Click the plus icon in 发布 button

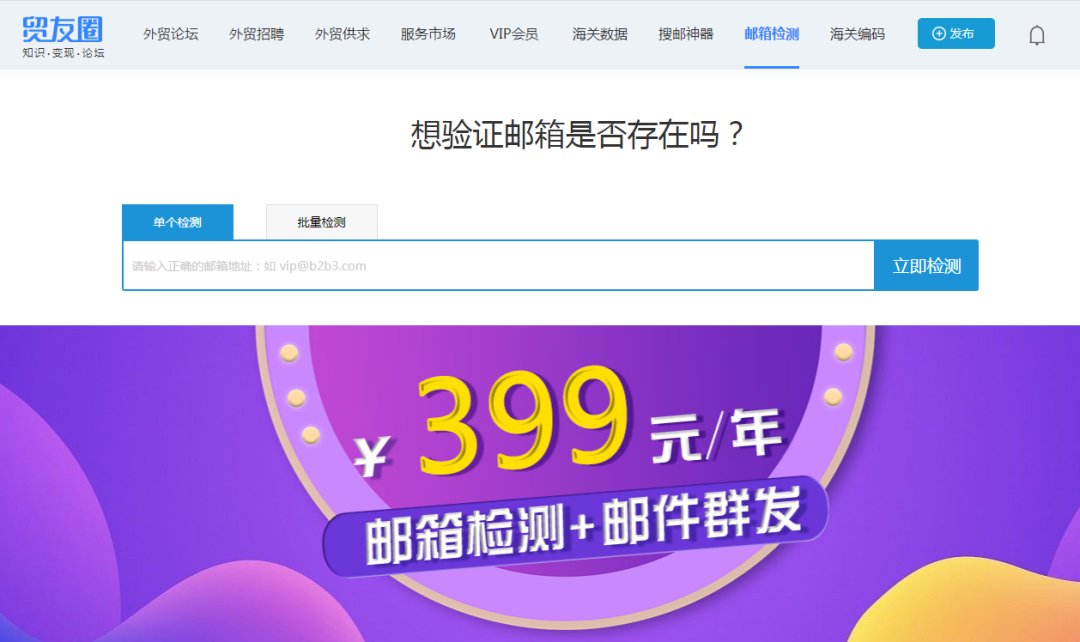(939, 34)
